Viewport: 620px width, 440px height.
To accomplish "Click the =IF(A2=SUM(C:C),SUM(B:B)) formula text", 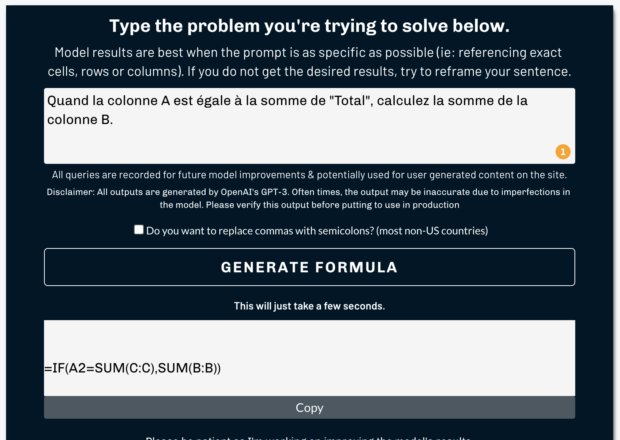I will [132, 369].
